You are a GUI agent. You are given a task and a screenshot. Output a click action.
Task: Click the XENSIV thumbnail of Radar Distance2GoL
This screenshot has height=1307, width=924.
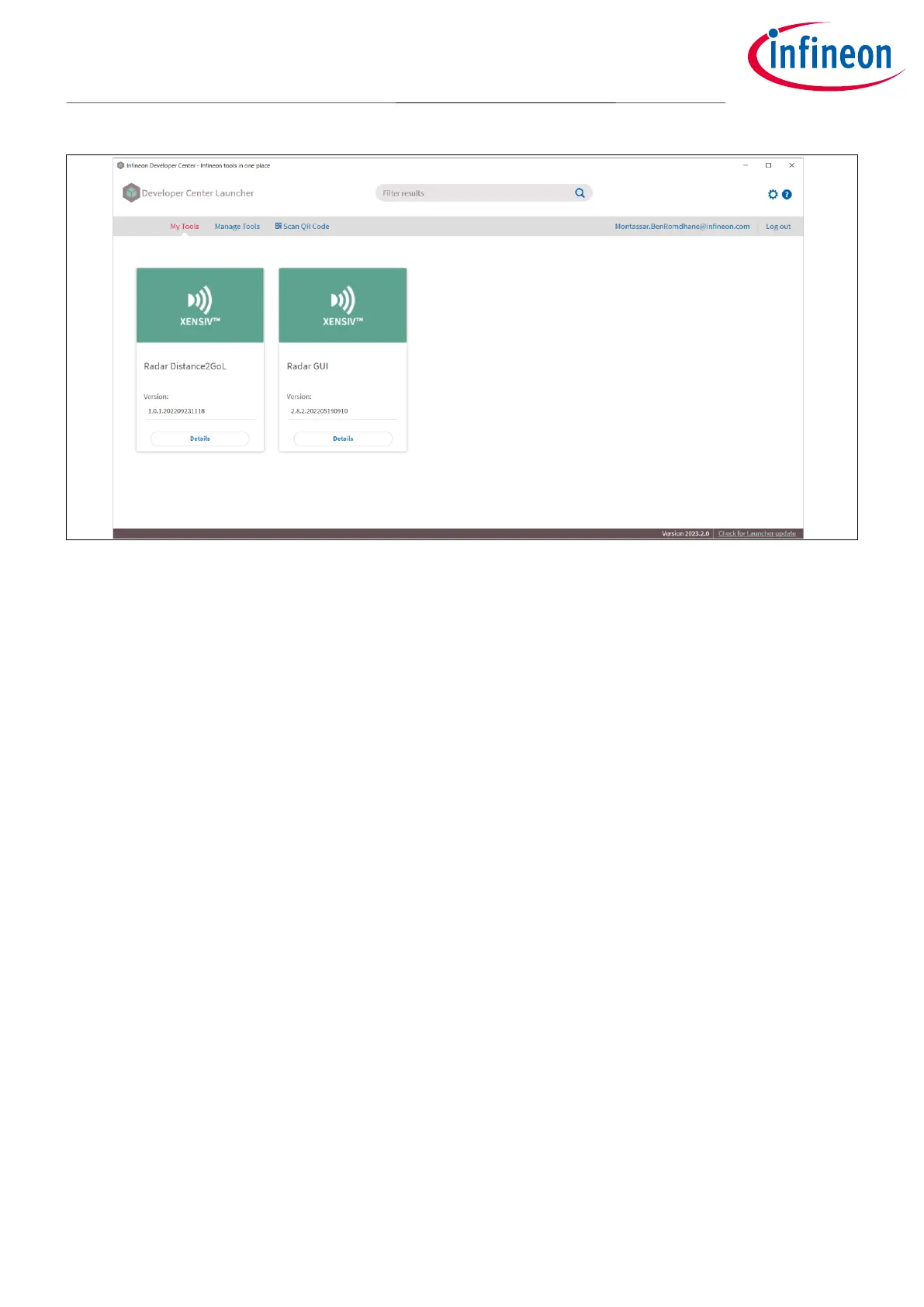pyautogui.click(x=200, y=305)
